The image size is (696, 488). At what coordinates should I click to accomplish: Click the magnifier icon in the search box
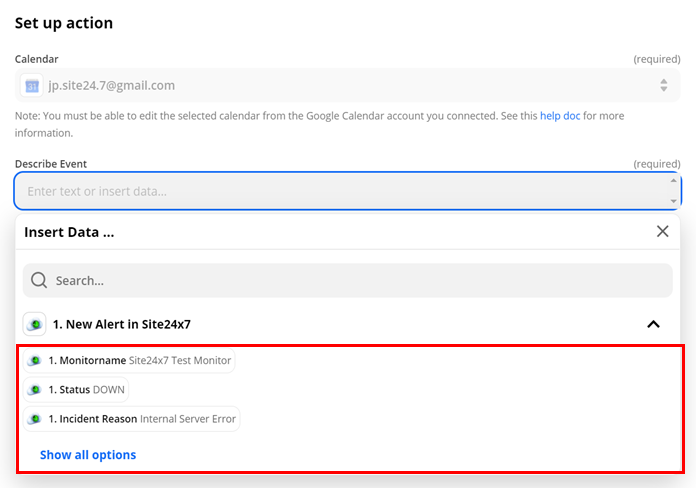coord(39,281)
